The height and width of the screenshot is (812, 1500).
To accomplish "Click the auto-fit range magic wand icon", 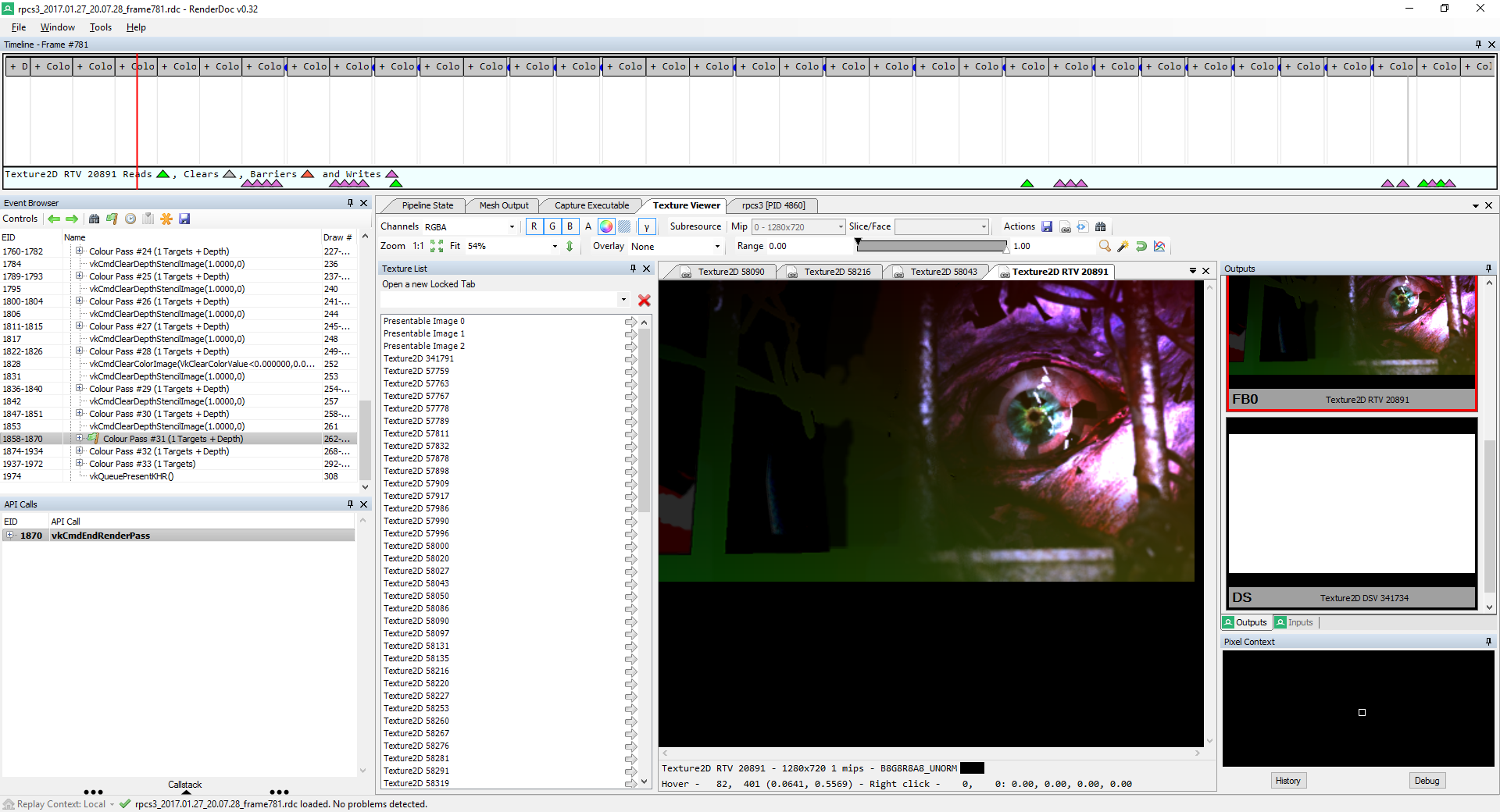I will click(1123, 247).
